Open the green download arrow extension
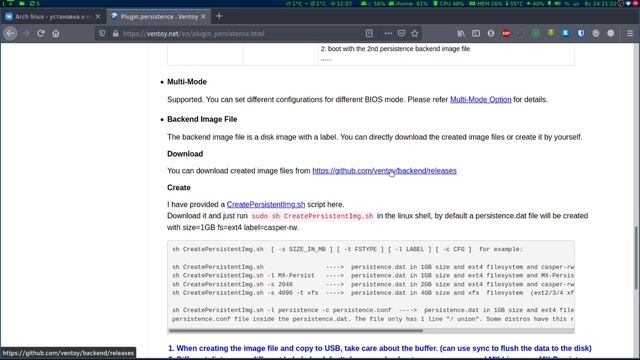Viewport: 640px width, 360px height. (551, 33)
